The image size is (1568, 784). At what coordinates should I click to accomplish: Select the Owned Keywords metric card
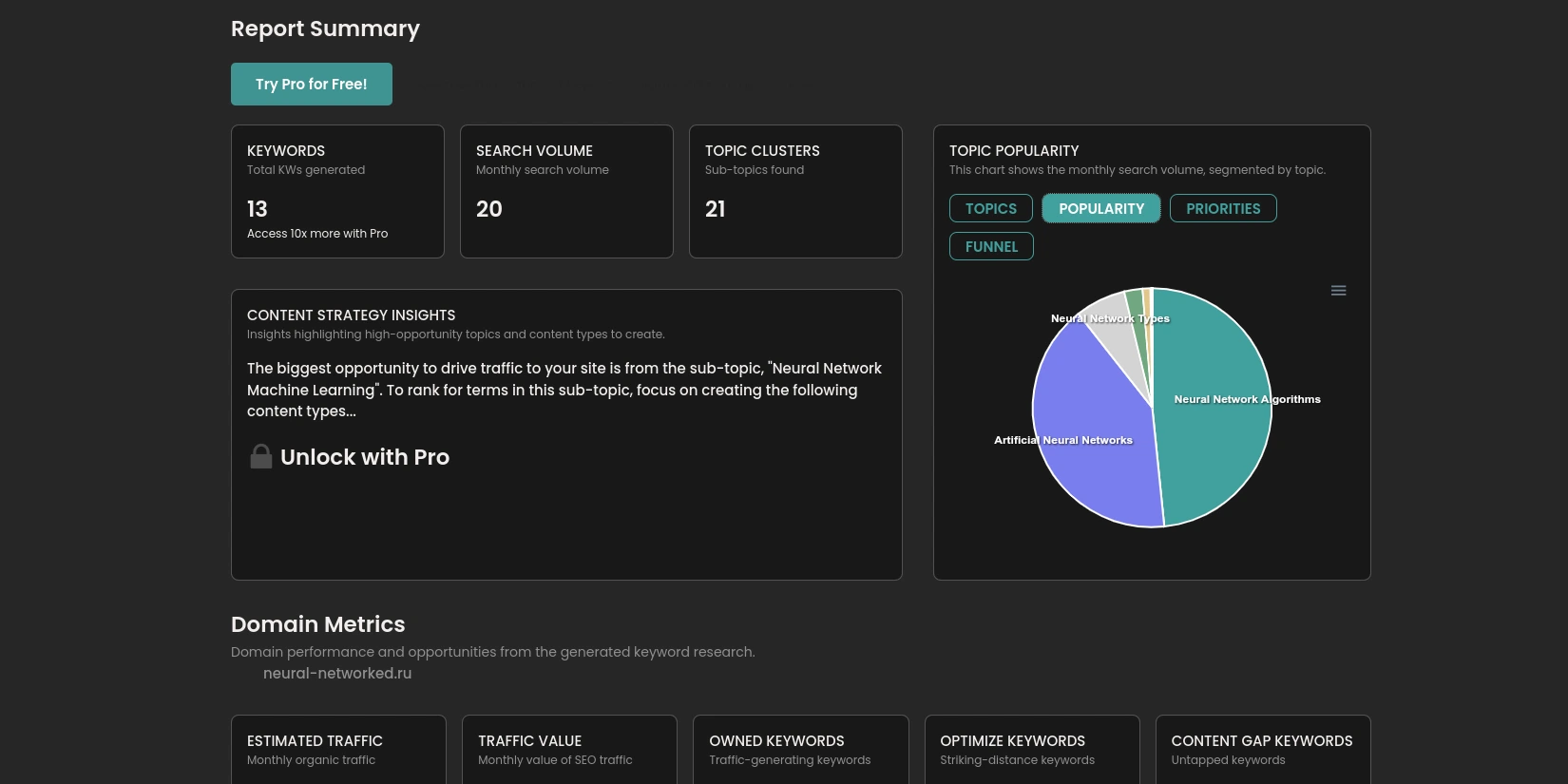click(x=800, y=749)
